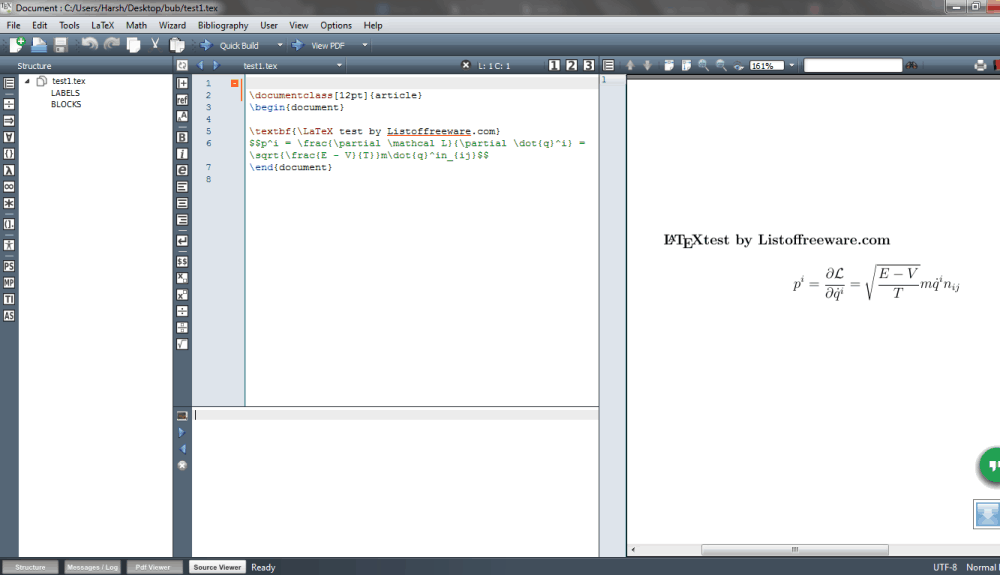
Task: Open the PS tricks commands panel
Action: point(9,266)
